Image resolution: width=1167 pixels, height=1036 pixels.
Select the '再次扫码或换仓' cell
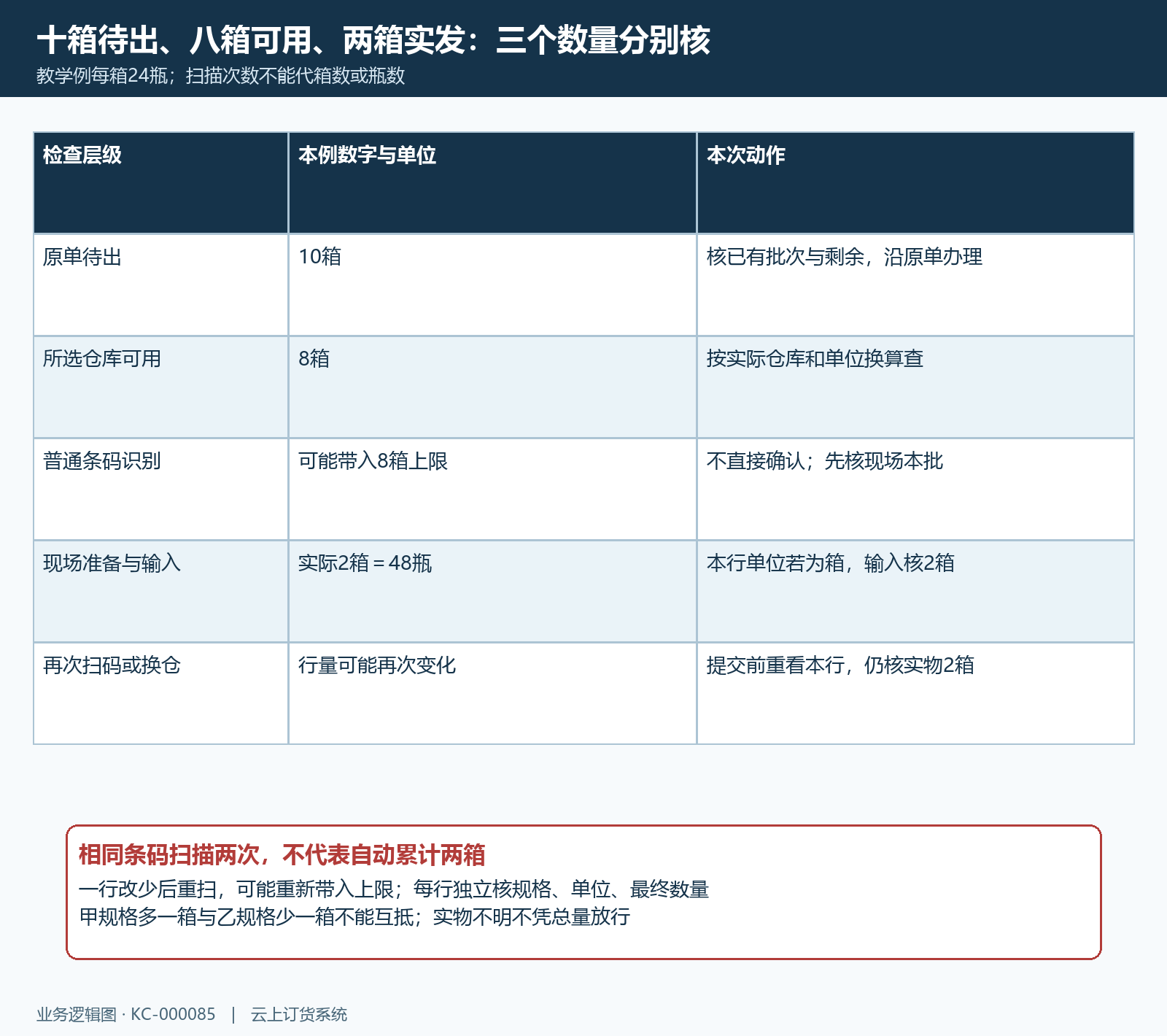point(161,694)
